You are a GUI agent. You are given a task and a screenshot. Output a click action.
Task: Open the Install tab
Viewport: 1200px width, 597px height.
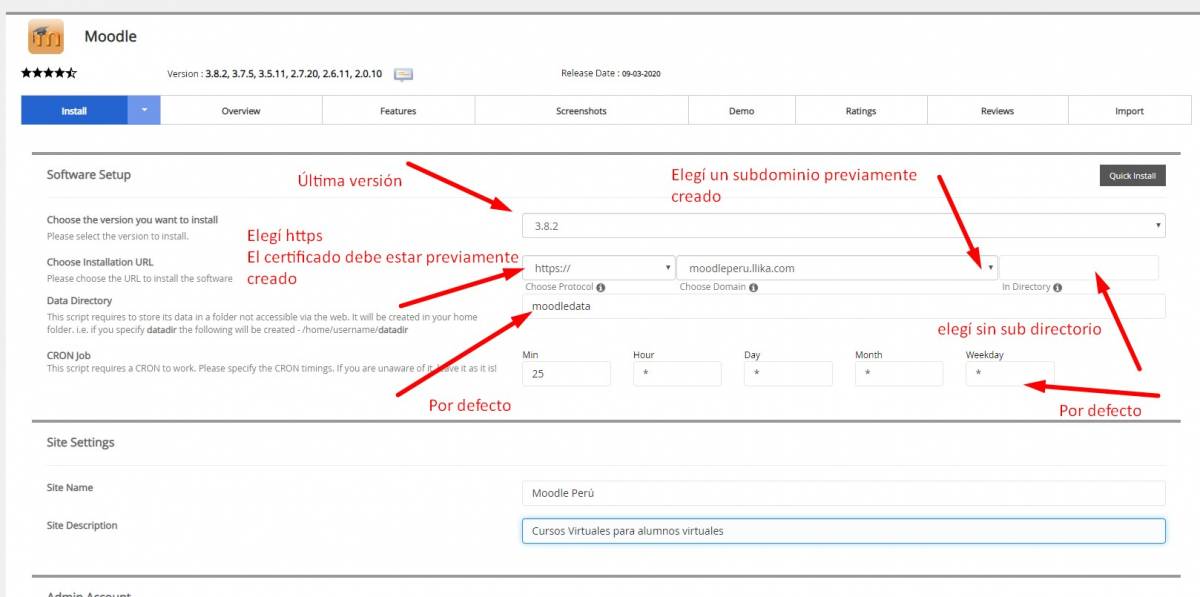(x=74, y=111)
